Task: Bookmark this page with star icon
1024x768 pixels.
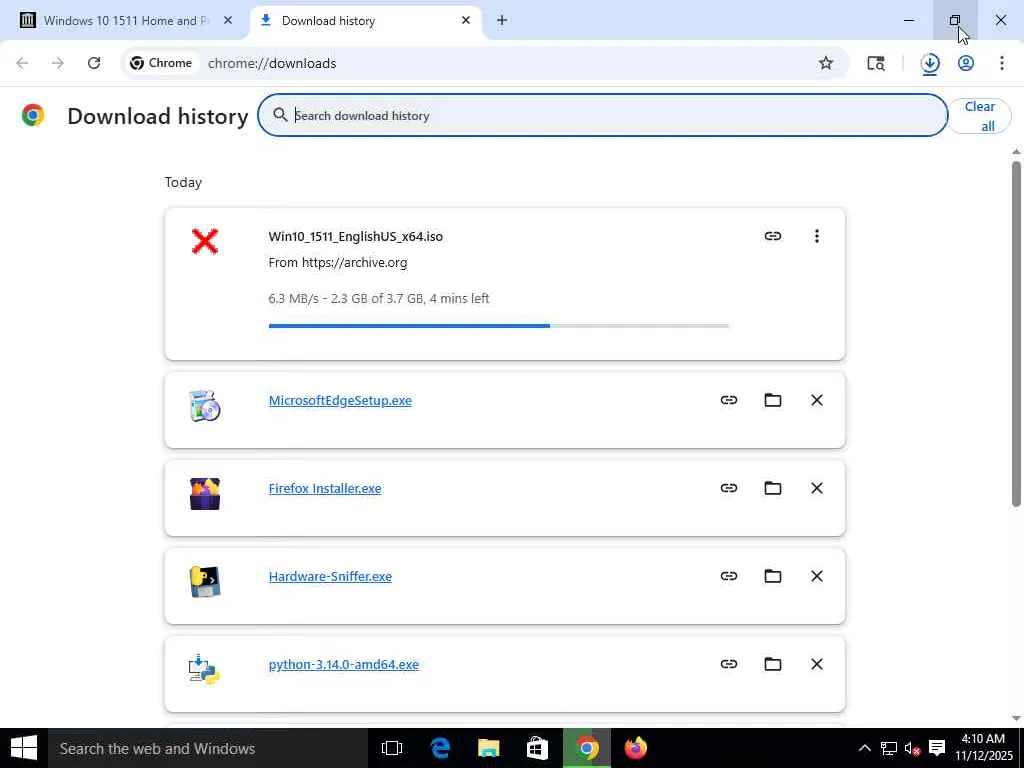Action: [825, 63]
